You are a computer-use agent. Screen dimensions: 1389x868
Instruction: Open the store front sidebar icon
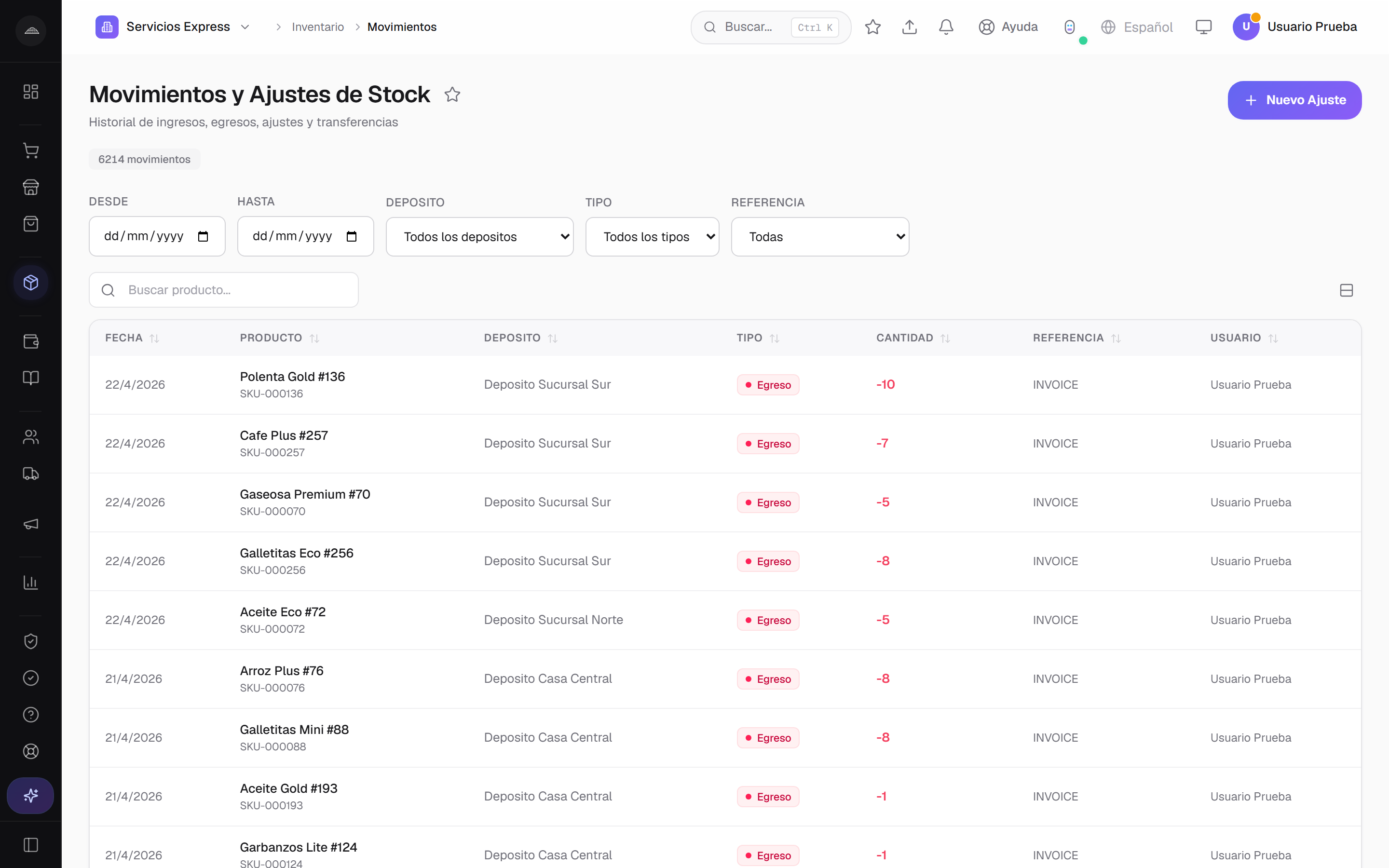click(31, 187)
